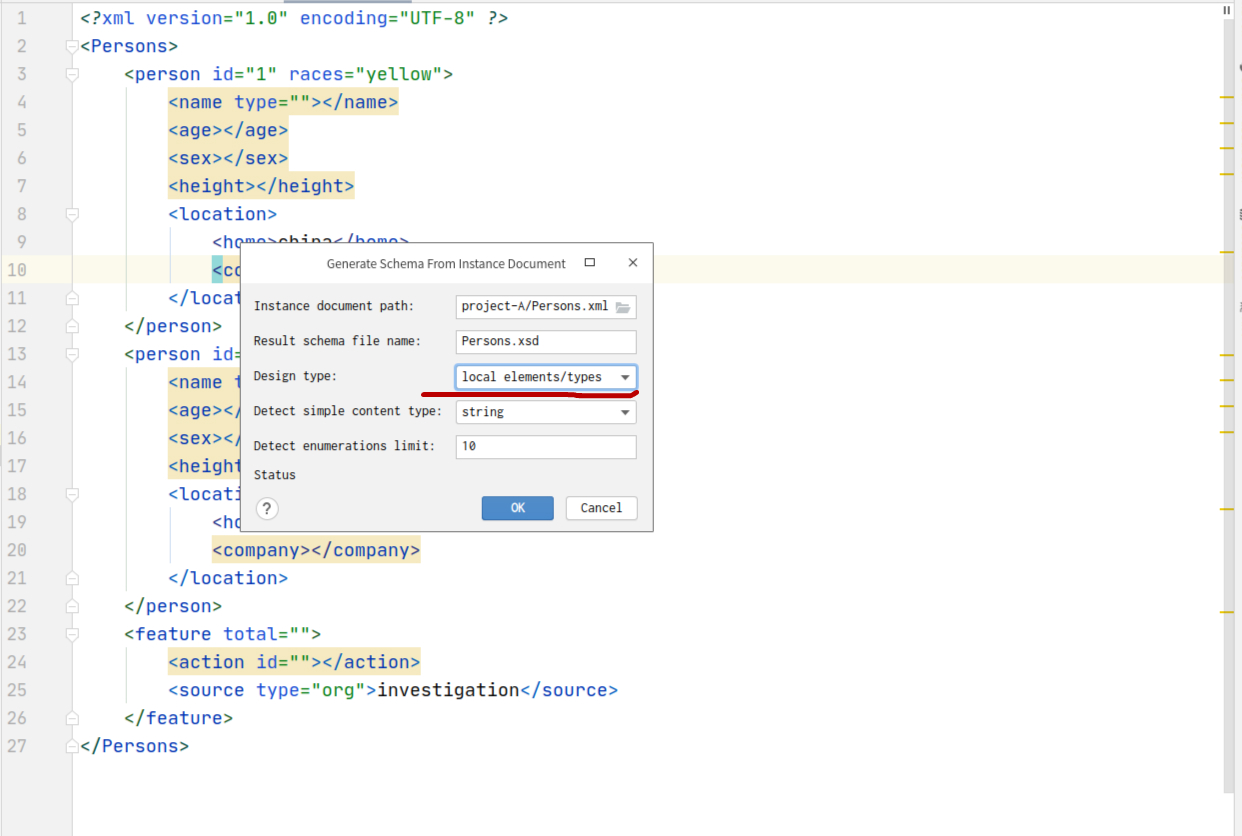Open the Detect simple content type dropdown
This screenshot has width=1242, height=836.
(x=546, y=412)
